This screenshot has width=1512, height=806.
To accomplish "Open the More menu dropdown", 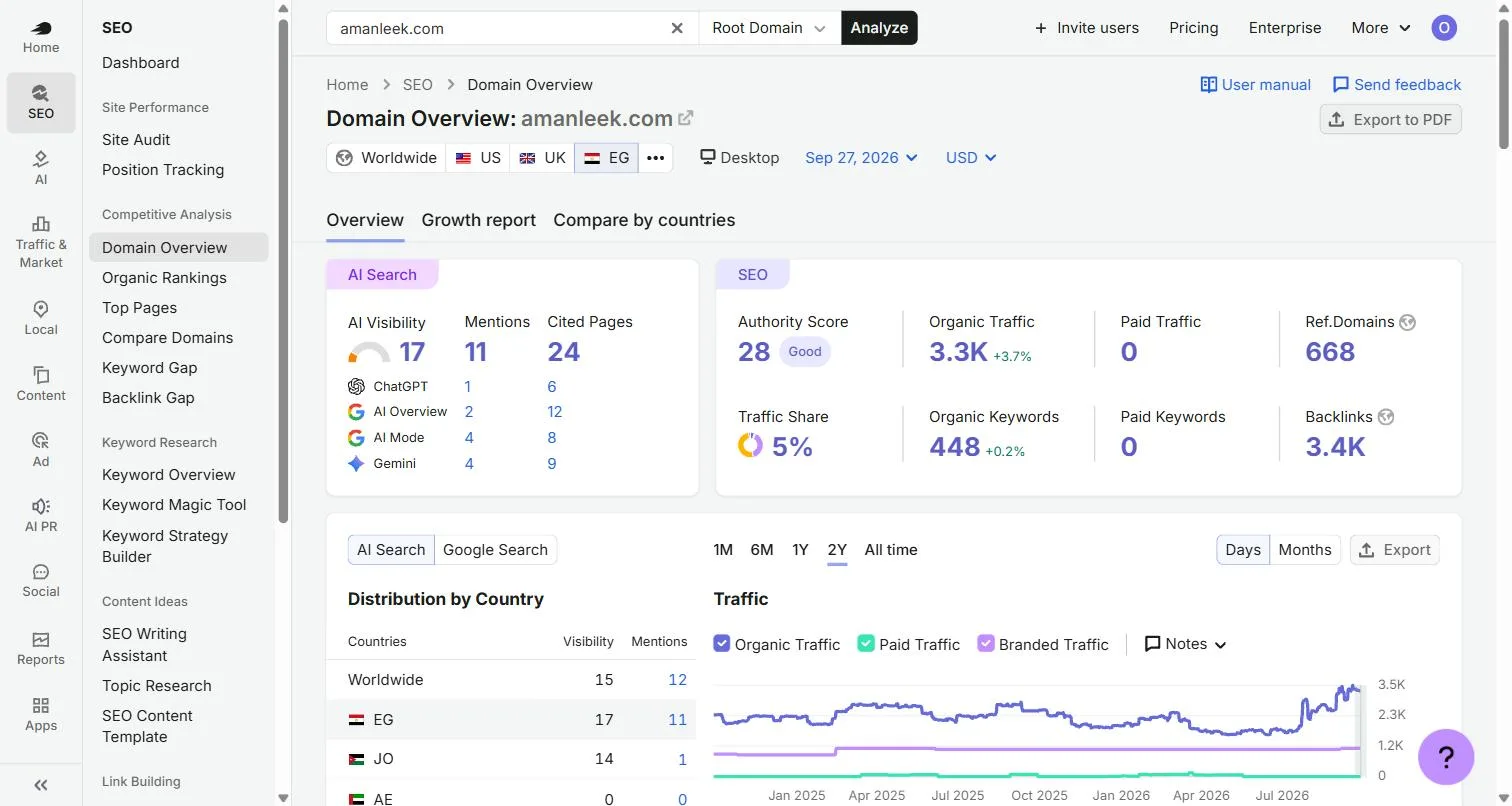I will [1381, 28].
